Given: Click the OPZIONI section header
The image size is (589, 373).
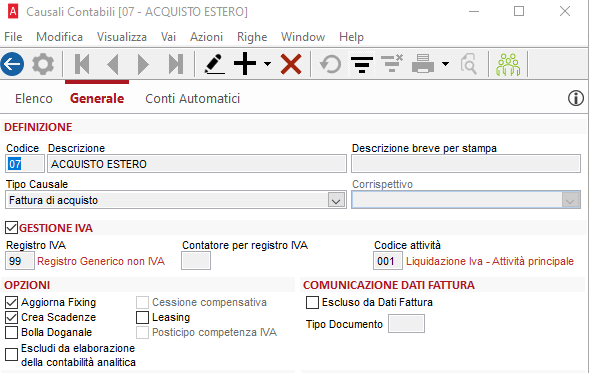Looking at the screenshot, I should [x=27, y=285].
